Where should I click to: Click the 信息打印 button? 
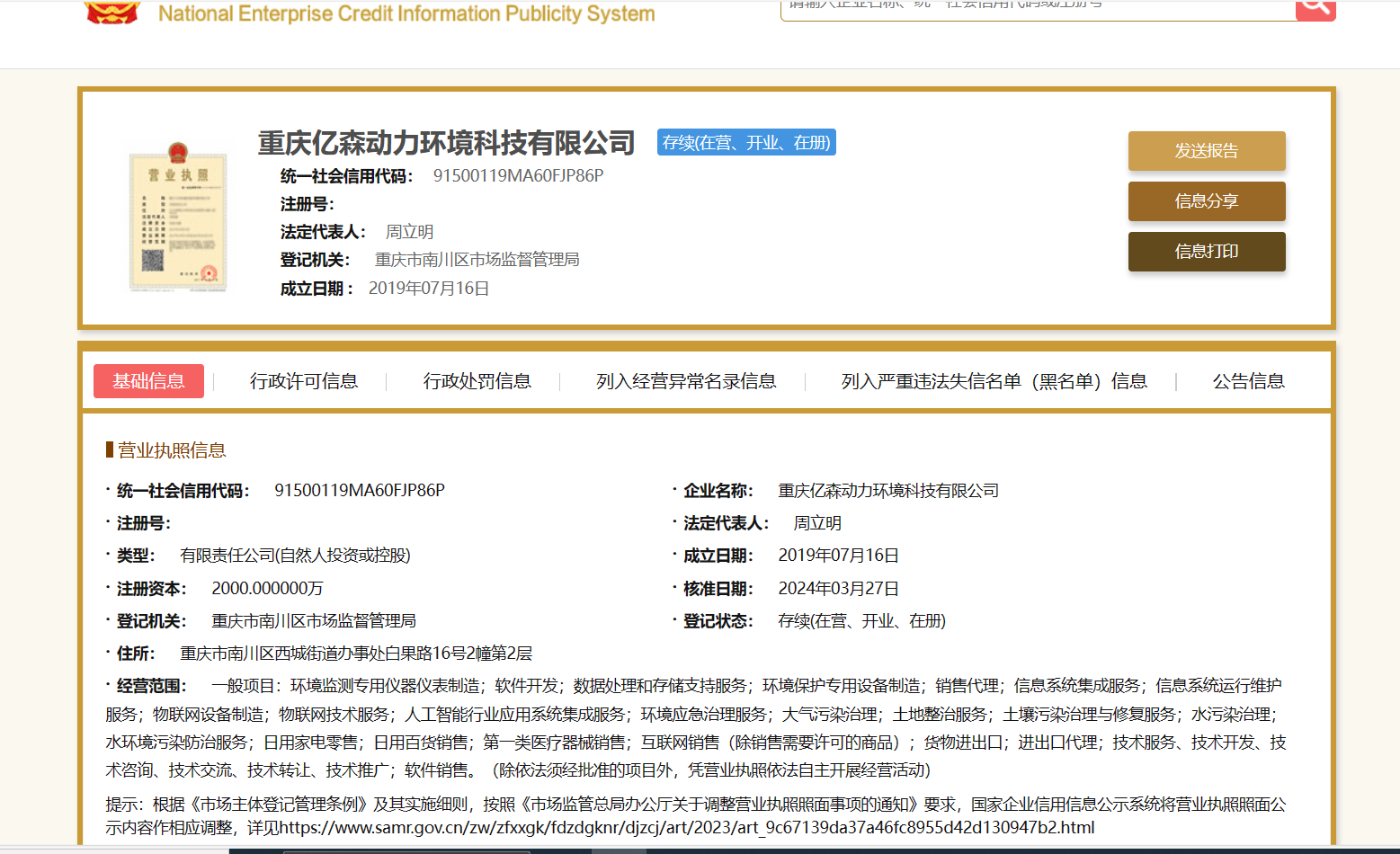click(1207, 252)
